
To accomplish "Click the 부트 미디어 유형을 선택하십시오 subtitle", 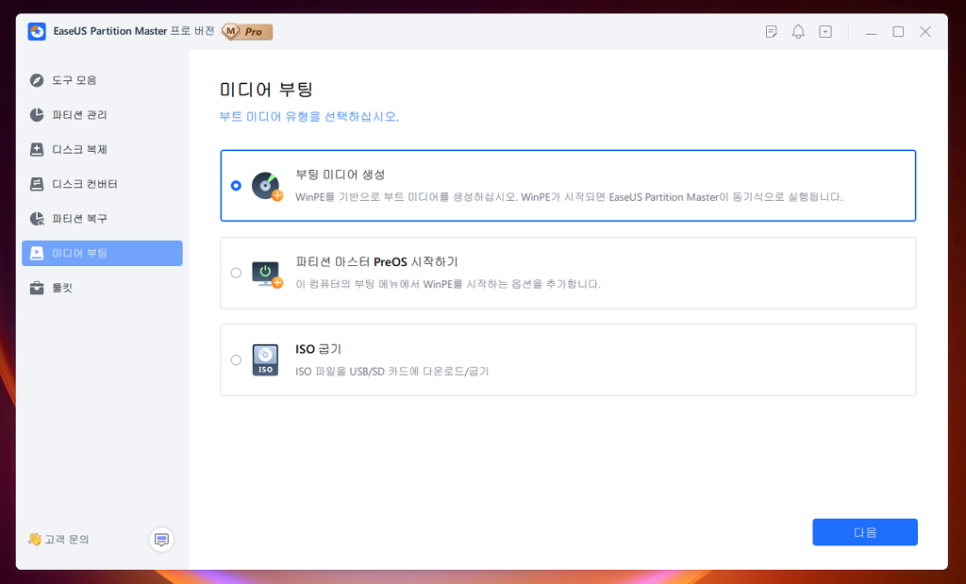I will (309, 116).
